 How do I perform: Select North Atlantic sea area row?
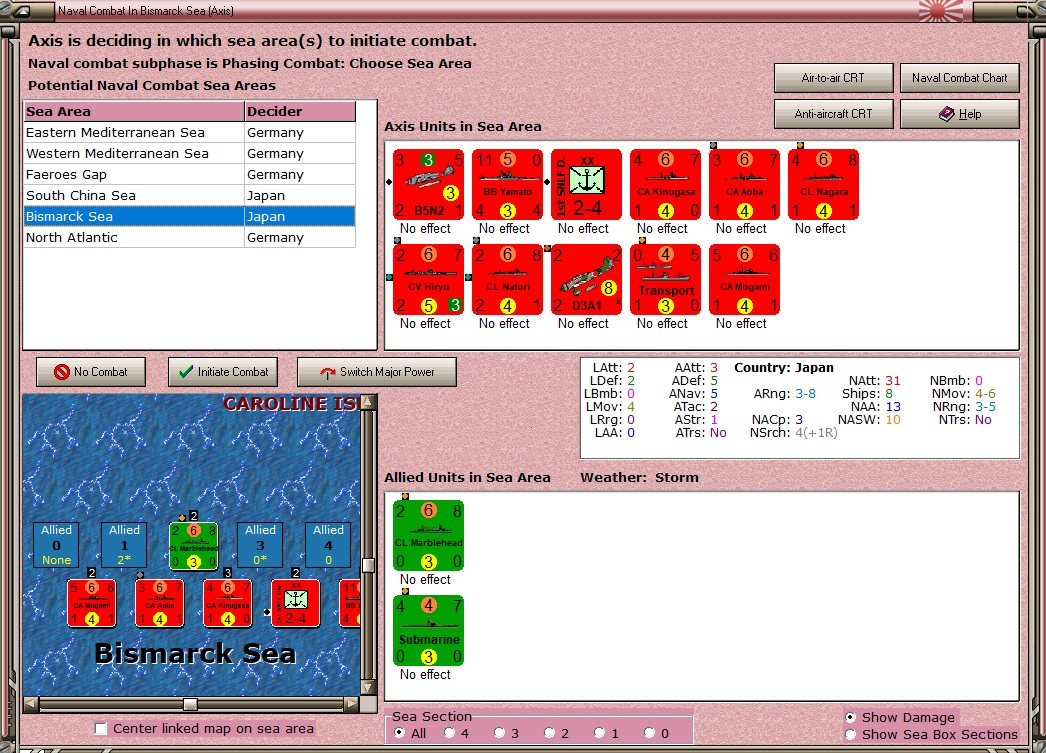pos(189,237)
